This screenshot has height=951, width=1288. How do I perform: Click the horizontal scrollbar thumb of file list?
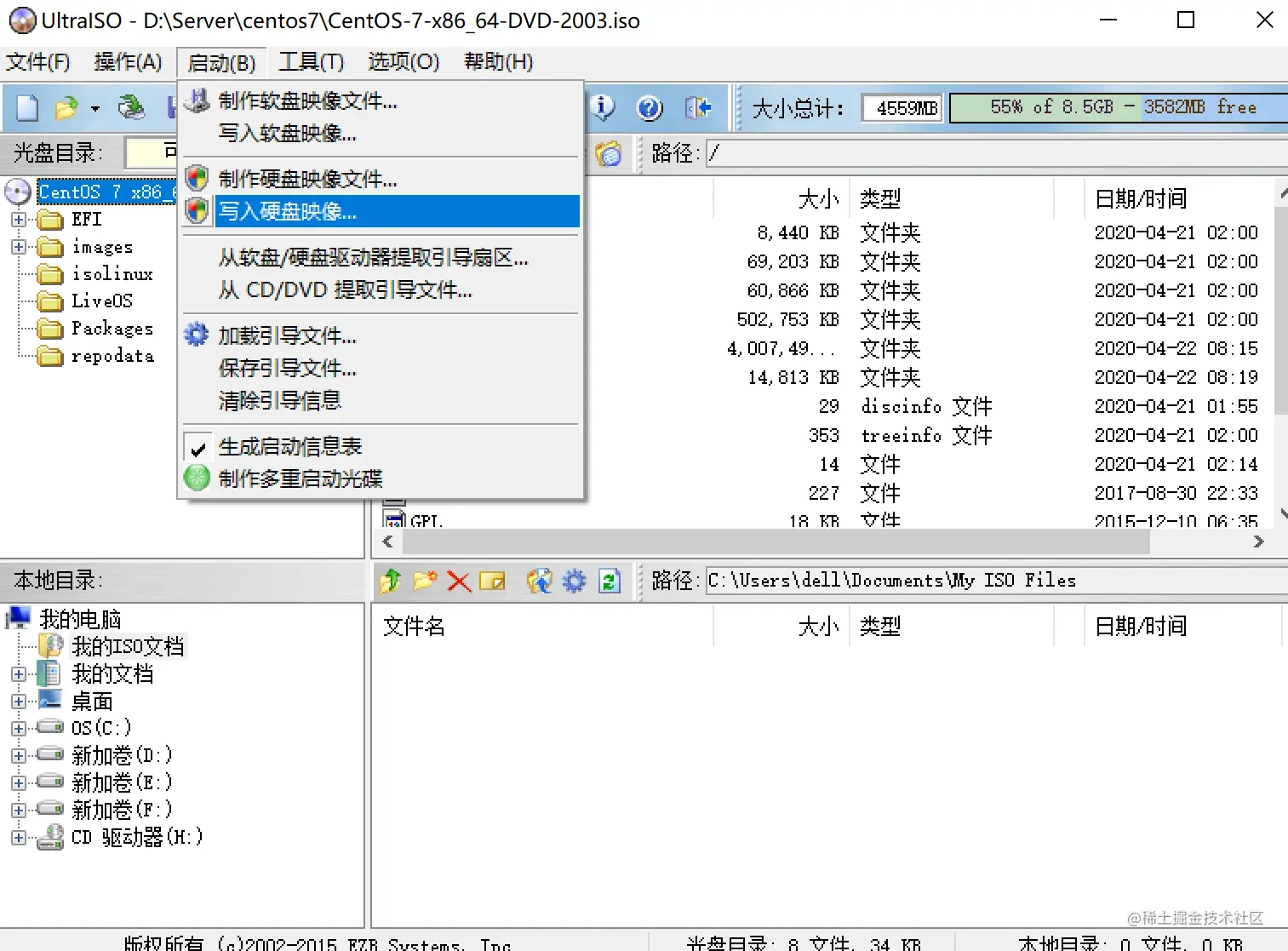[x=776, y=542]
